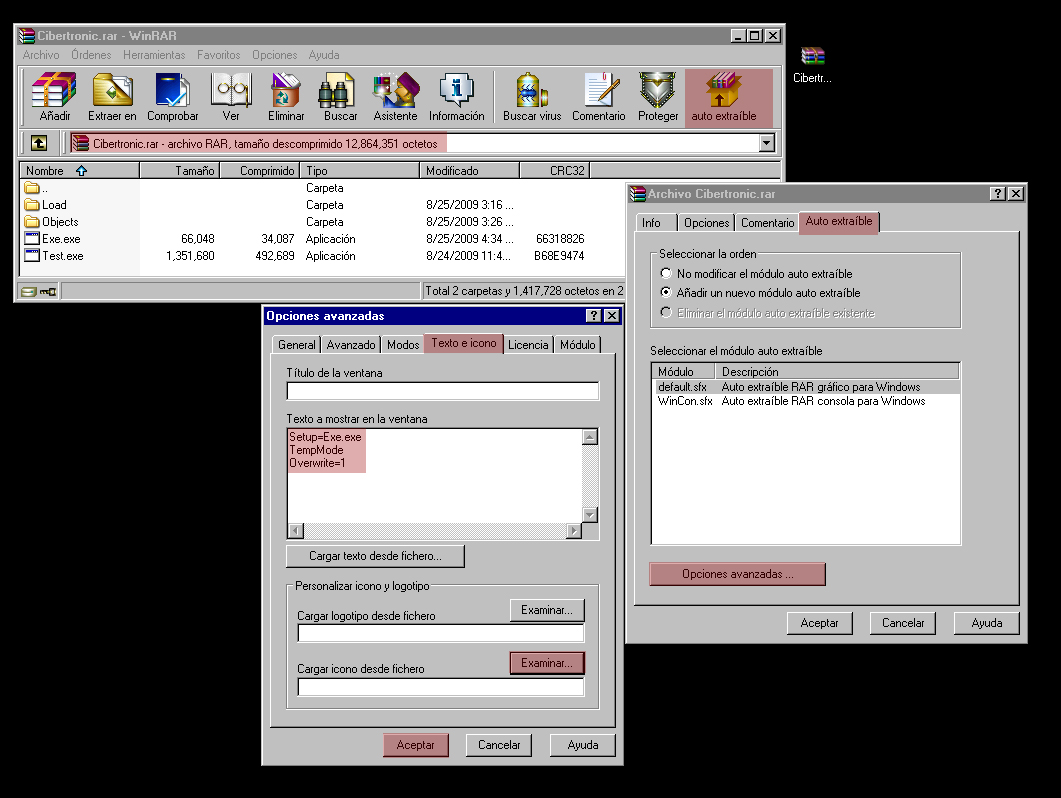Open the Favoritos menu
The image size is (1061, 798).
(x=219, y=55)
